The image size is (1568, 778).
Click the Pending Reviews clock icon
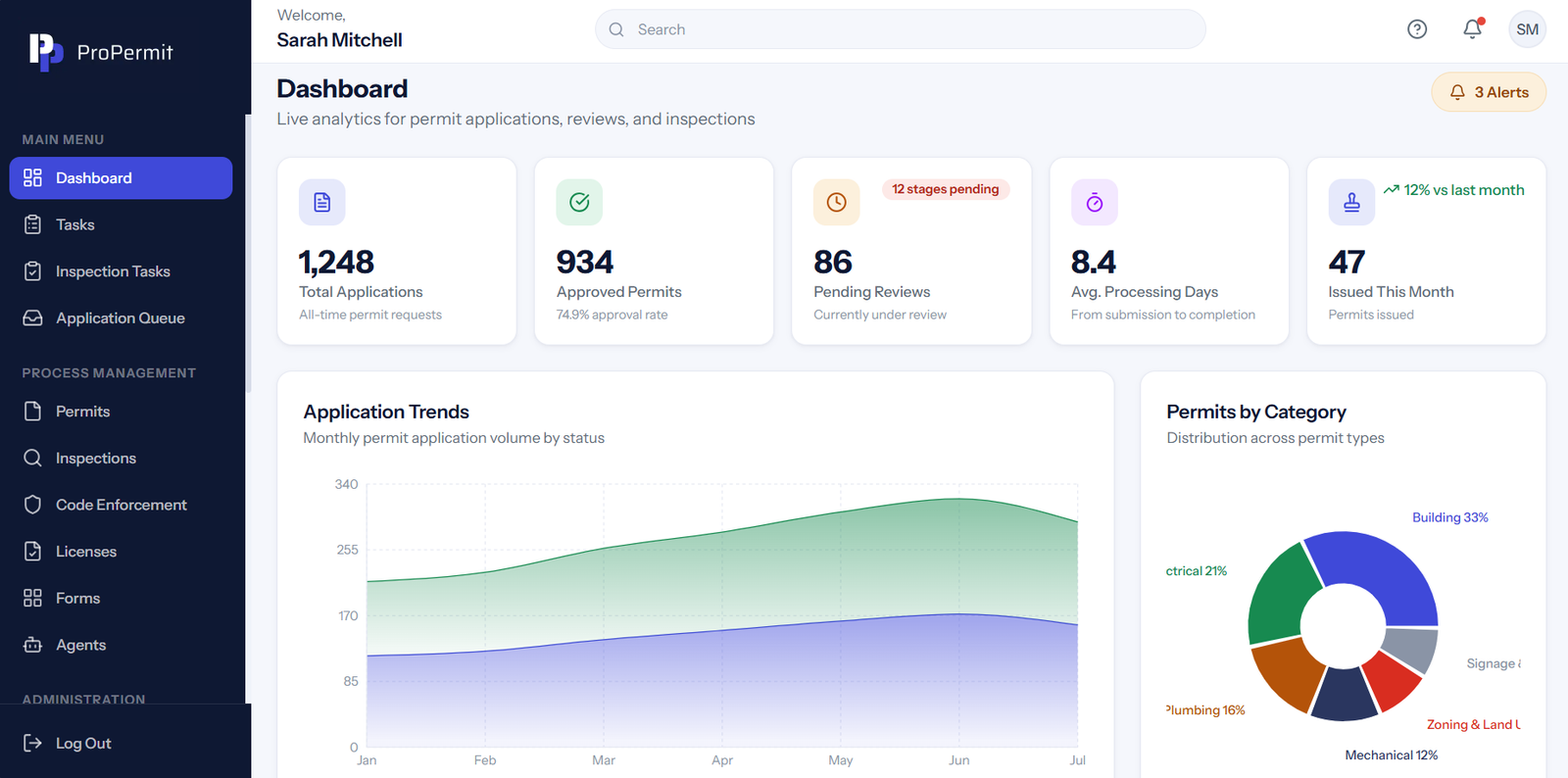[x=836, y=202]
